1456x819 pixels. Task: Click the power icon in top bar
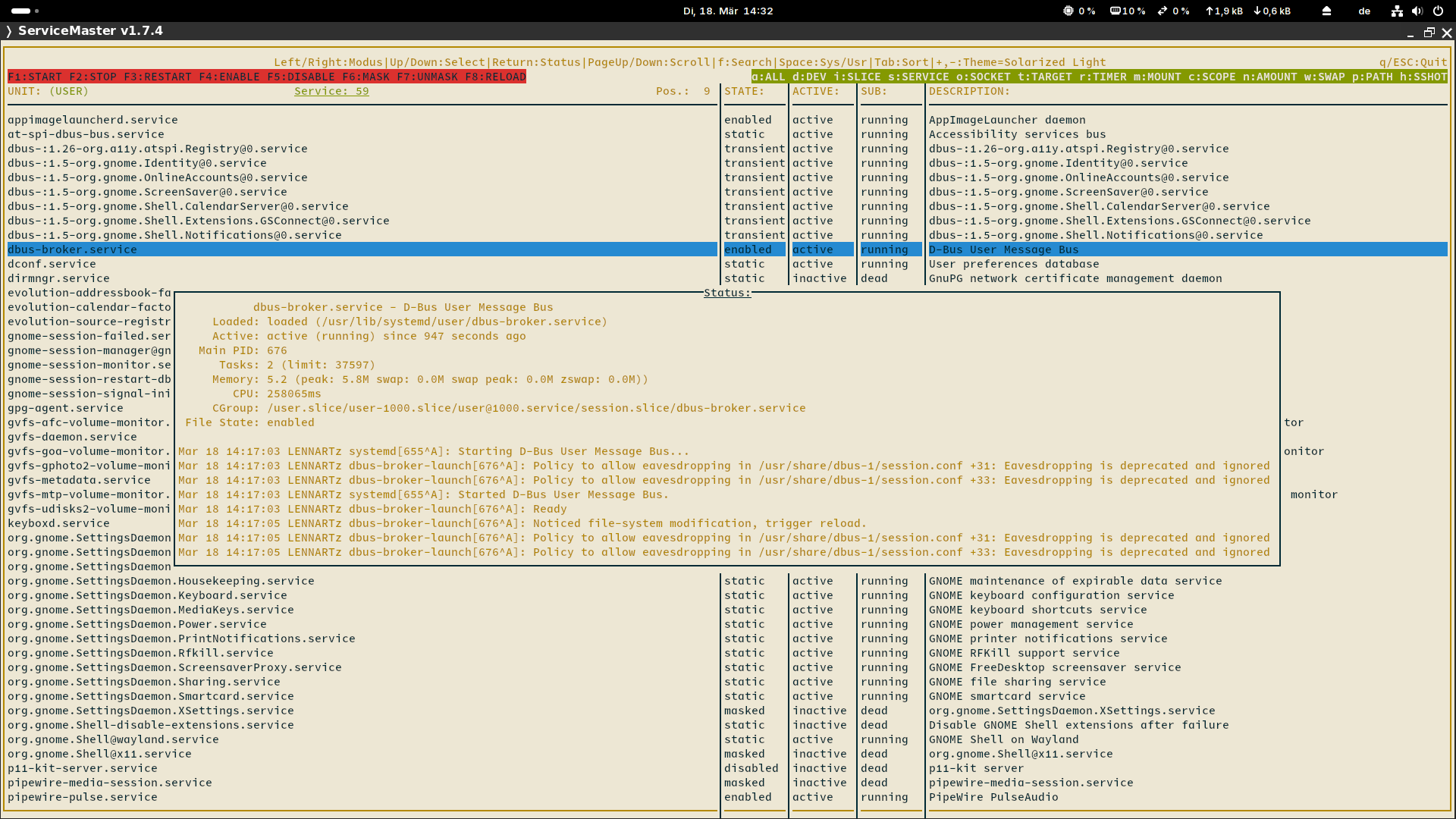click(1438, 11)
